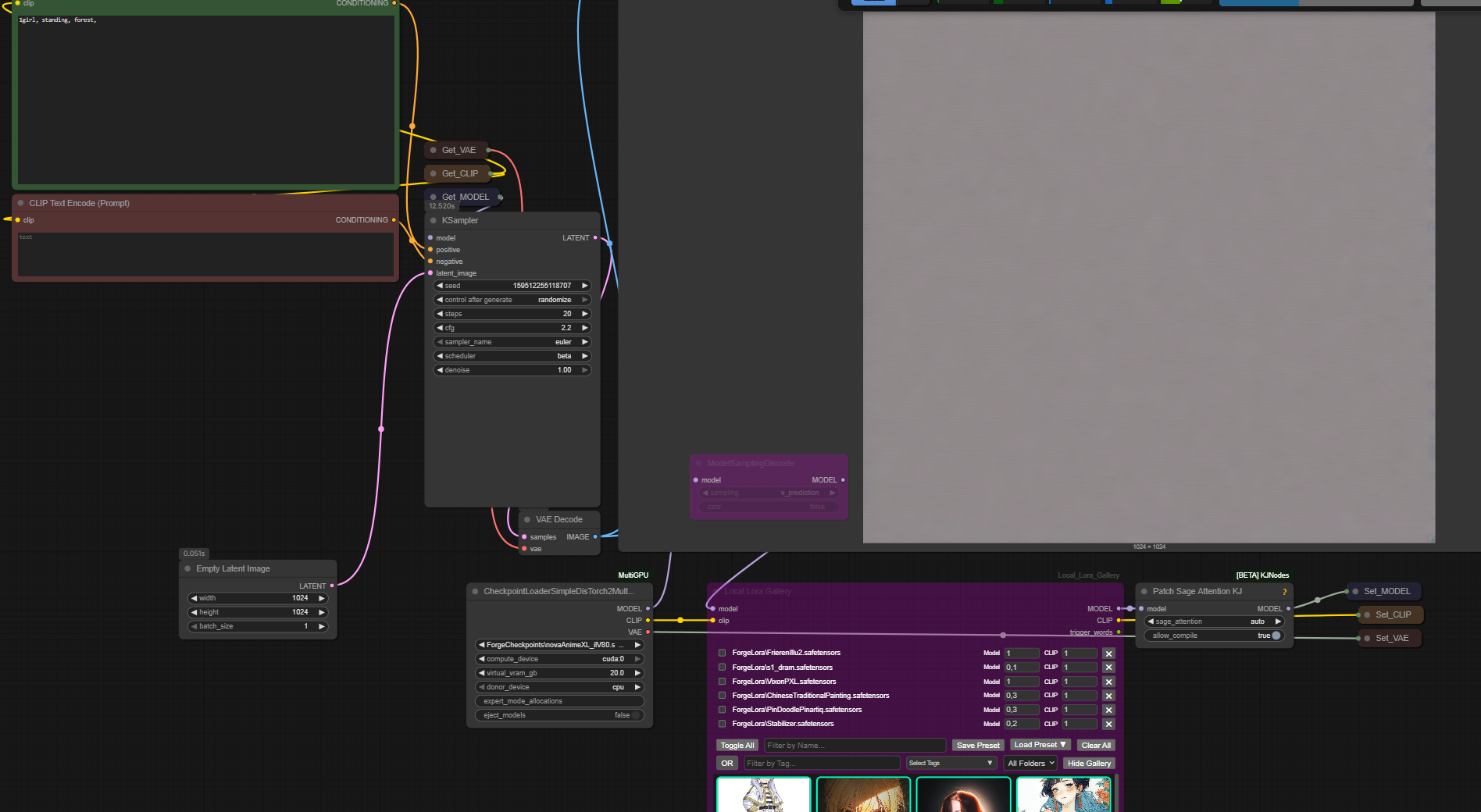Image resolution: width=1481 pixels, height=812 pixels.
Task: Click the Filter by Name input field
Action: (855, 746)
